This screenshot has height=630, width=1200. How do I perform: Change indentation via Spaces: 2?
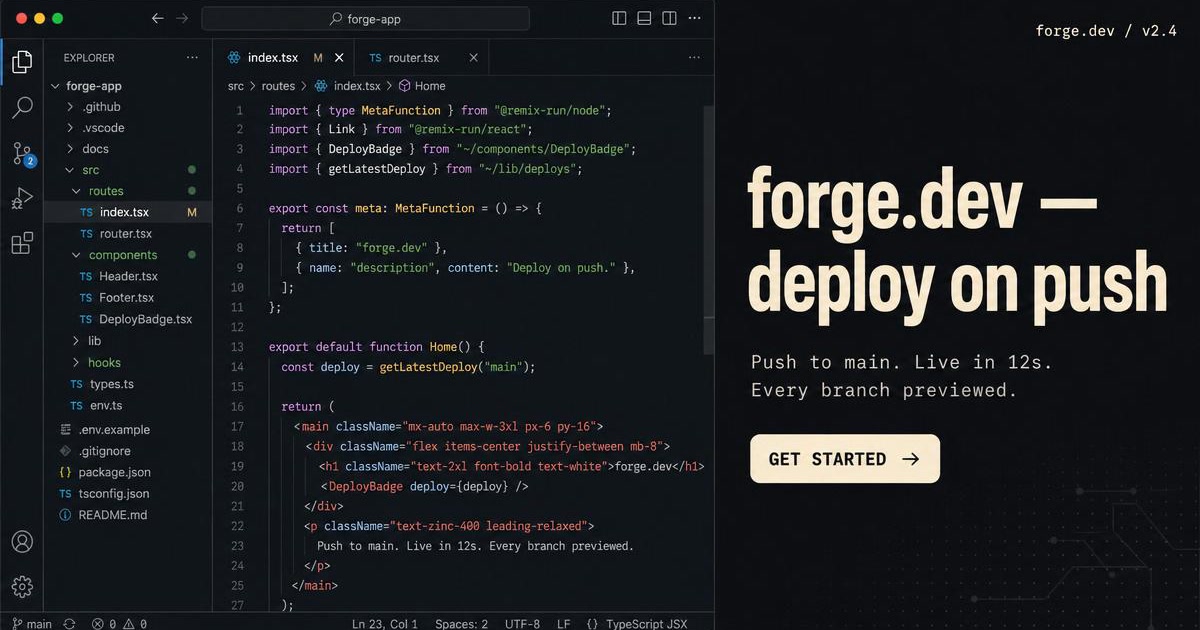point(462,623)
